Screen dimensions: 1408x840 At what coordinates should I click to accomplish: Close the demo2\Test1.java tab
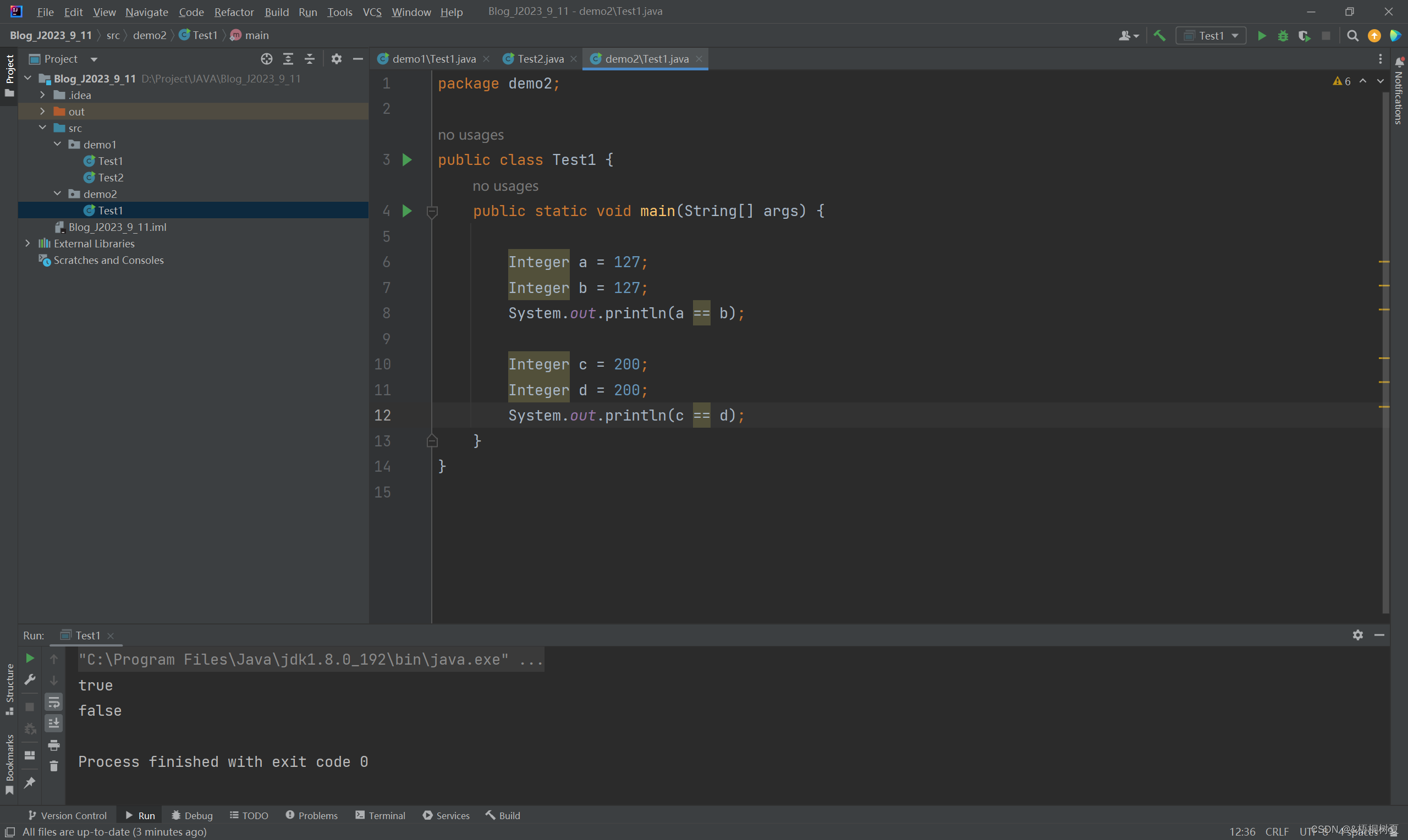click(698, 59)
